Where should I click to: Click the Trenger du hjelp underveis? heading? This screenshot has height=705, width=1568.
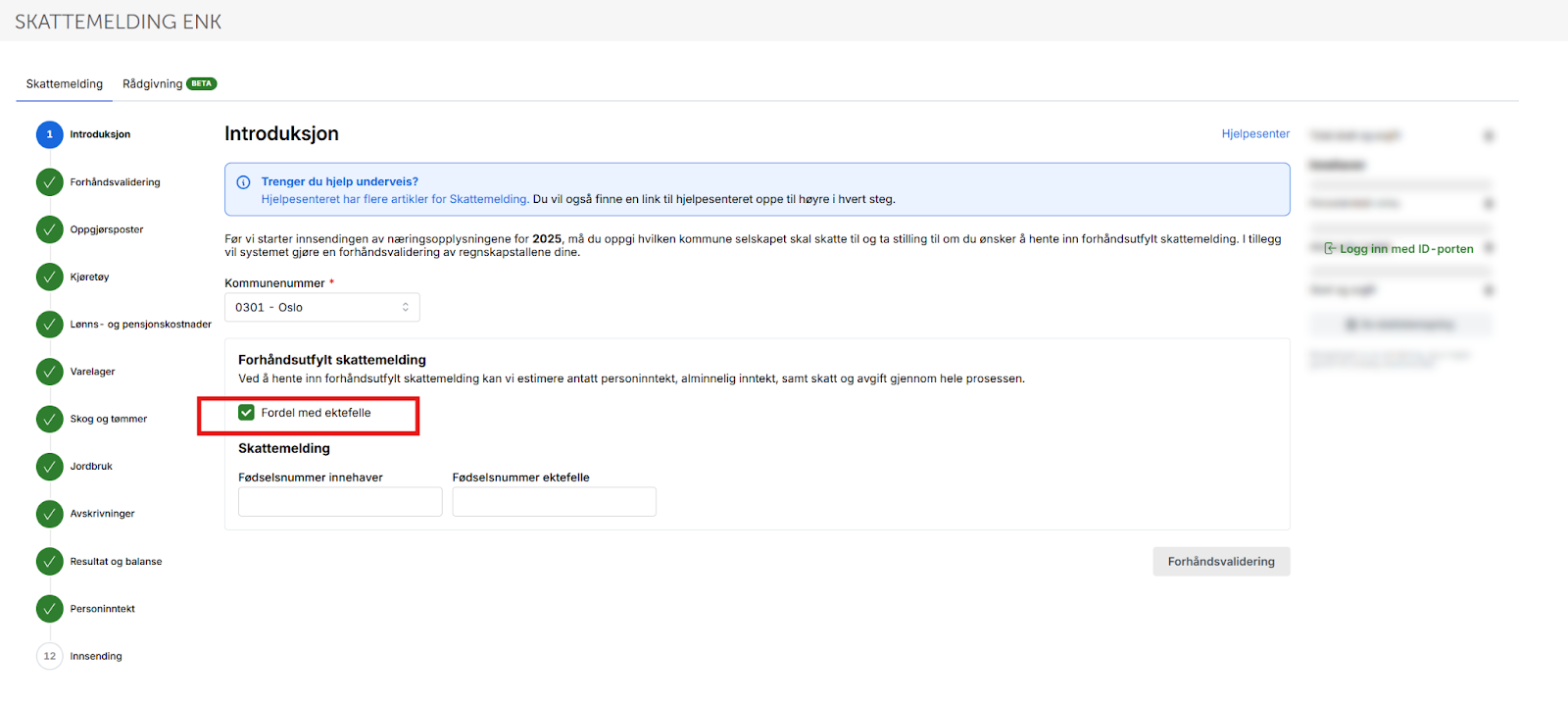click(x=339, y=181)
